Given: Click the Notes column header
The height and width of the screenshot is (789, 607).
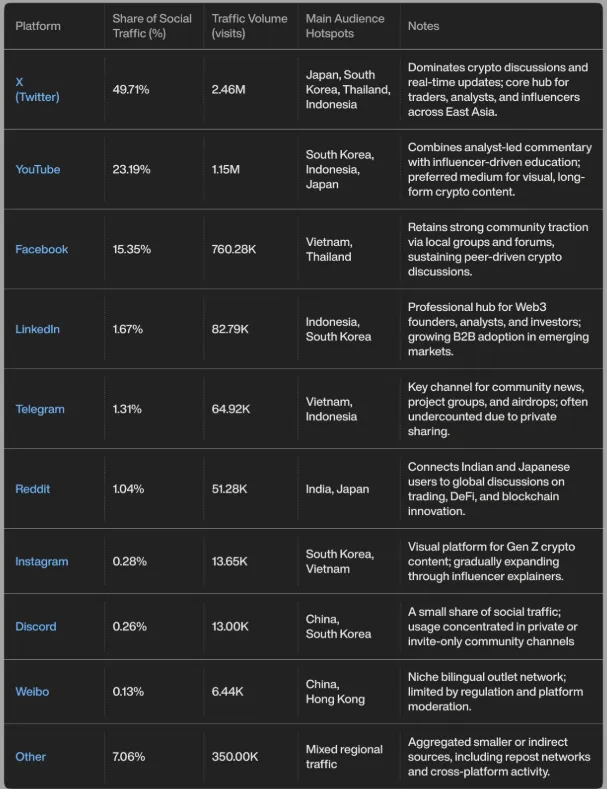Looking at the screenshot, I should point(423,26).
